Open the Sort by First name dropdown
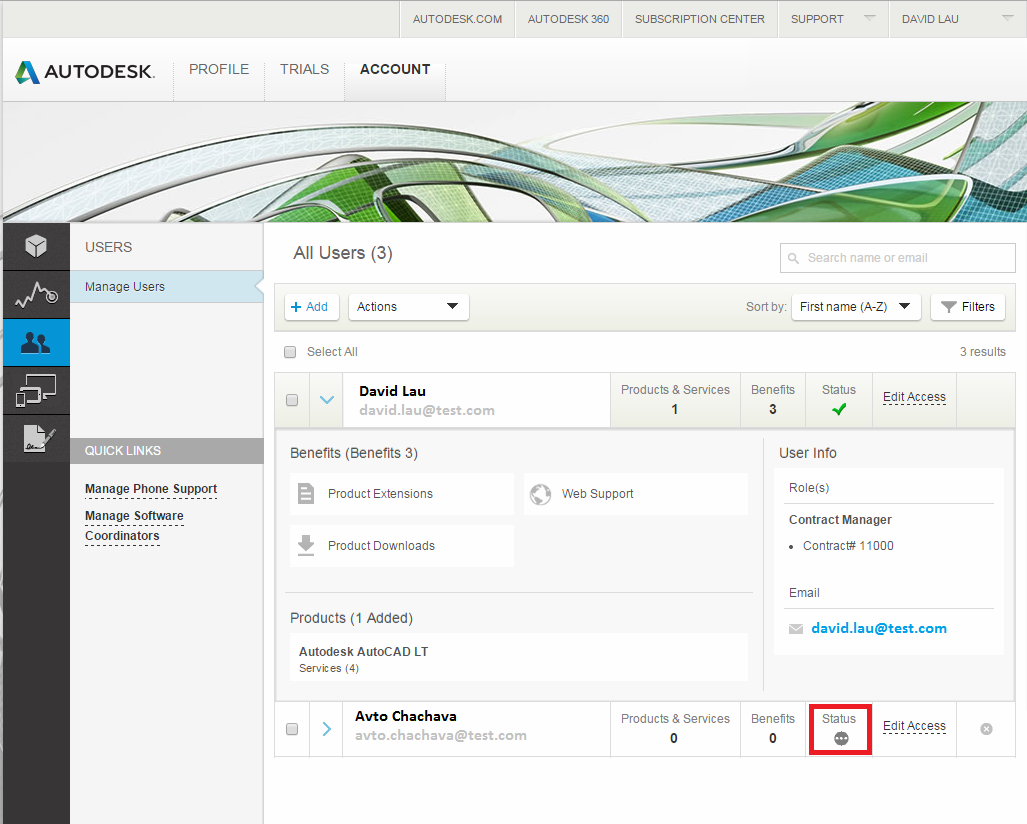Image resolution: width=1027 pixels, height=824 pixels. coord(856,307)
